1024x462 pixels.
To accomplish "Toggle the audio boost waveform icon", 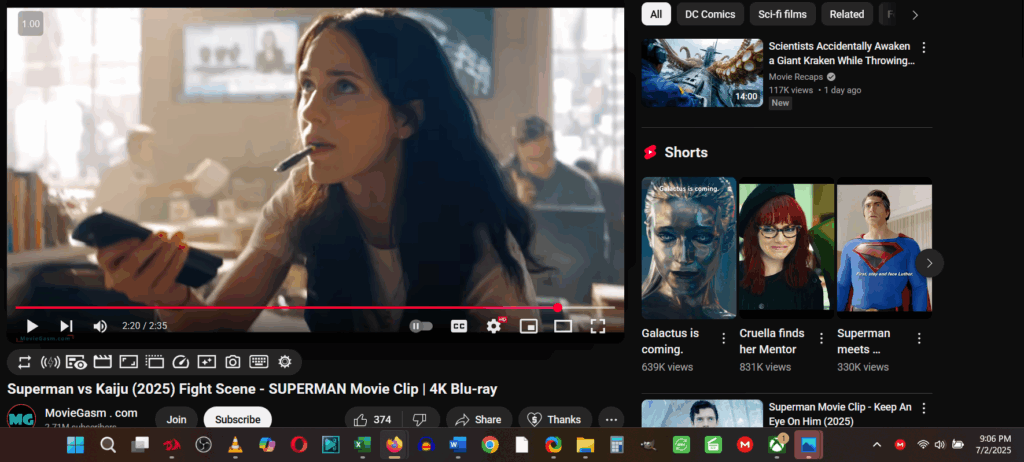I will 50,362.
